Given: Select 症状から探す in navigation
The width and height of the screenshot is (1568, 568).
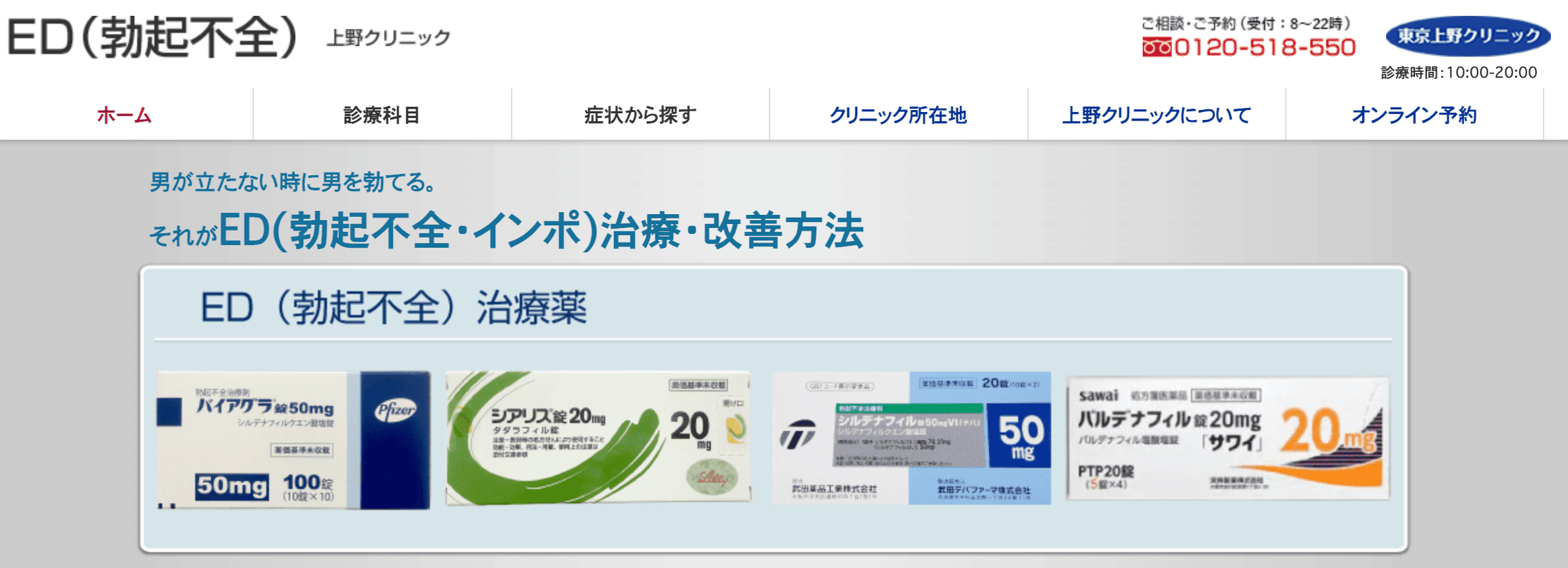Looking at the screenshot, I should point(640,115).
